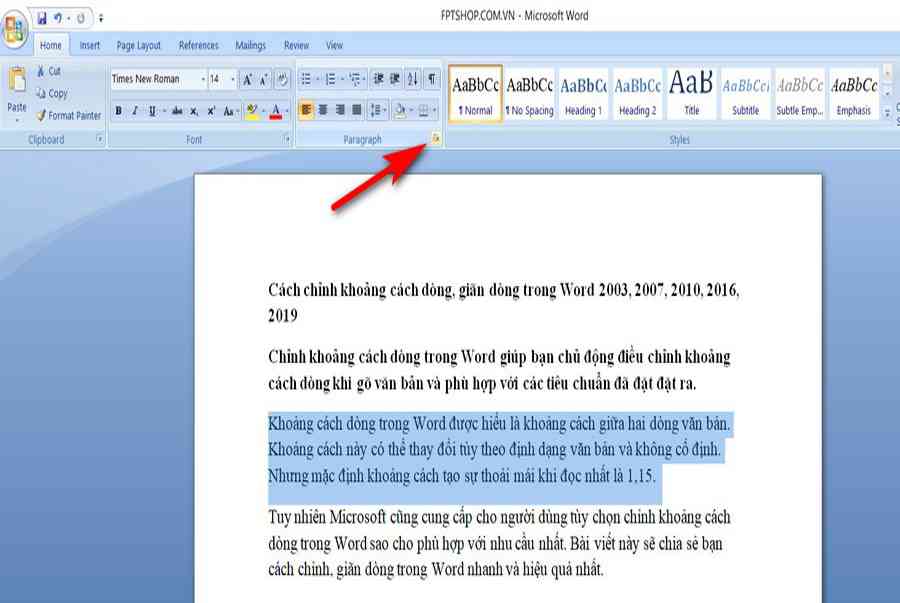Apply Normal style
Viewport: 900px width, 603px height.
click(x=475, y=94)
